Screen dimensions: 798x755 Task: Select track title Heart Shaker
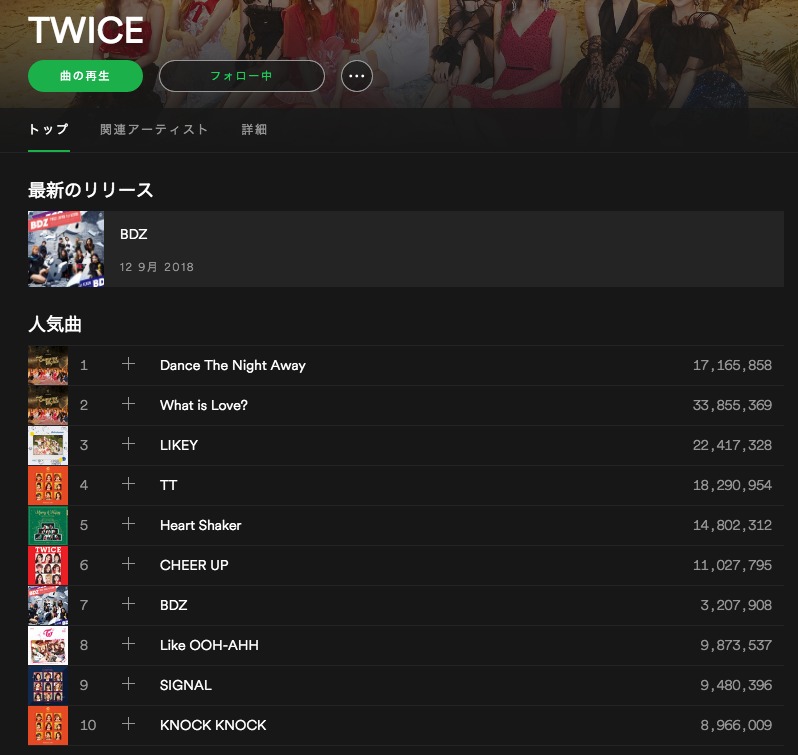[201, 526]
